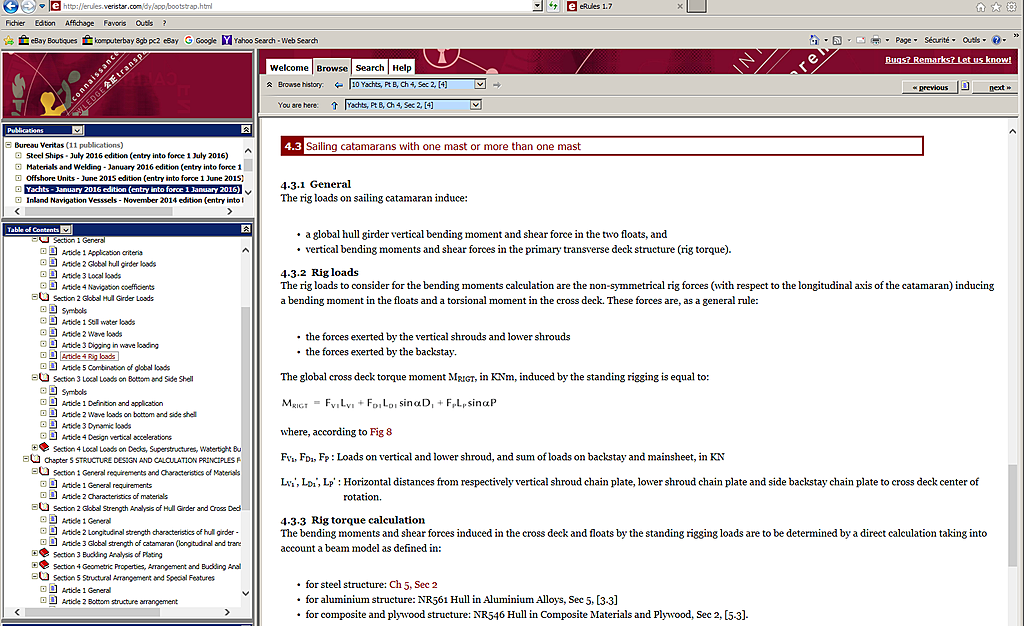Click the page icon between previous and next
This screenshot has height=626, width=1024.
pyautogui.click(x=965, y=86)
